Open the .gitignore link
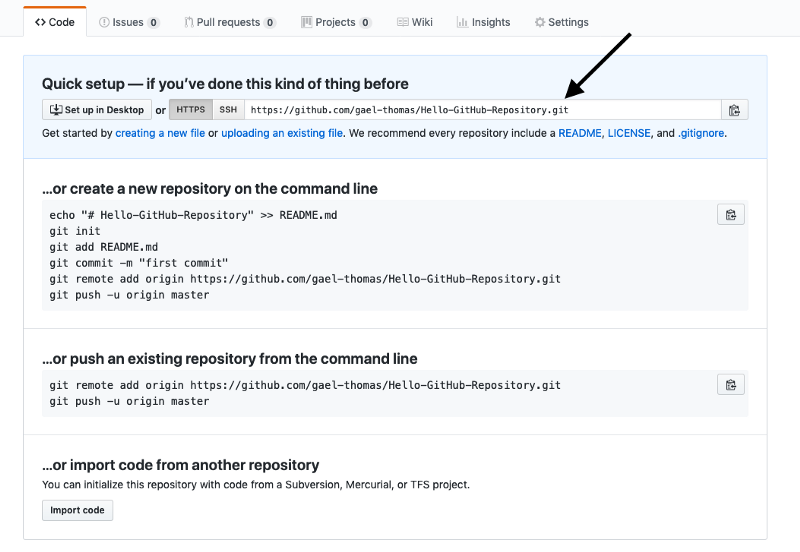The width and height of the screenshot is (800, 552). pos(701,133)
